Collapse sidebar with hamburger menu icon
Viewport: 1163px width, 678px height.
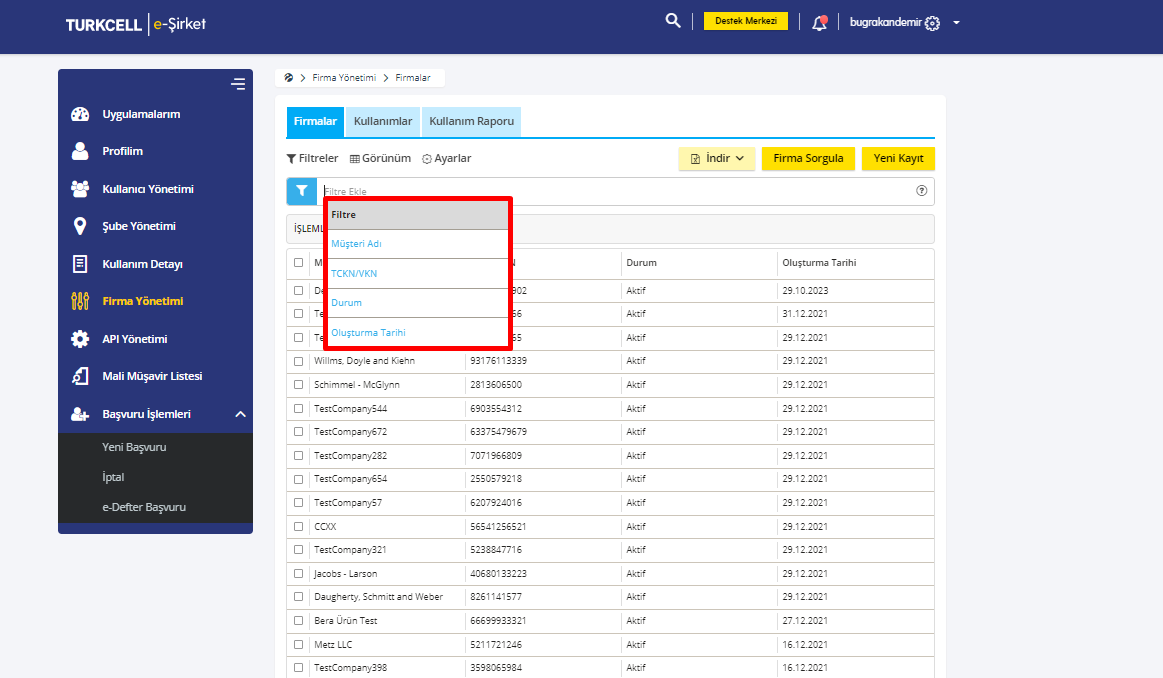click(x=238, y=84)
